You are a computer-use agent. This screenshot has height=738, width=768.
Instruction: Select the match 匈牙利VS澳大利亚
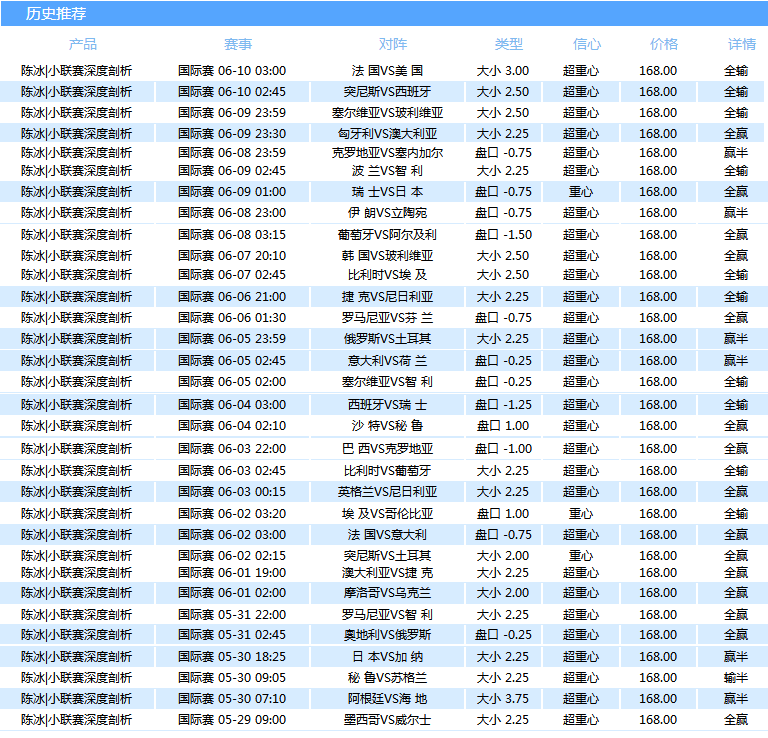pos(387,134)
